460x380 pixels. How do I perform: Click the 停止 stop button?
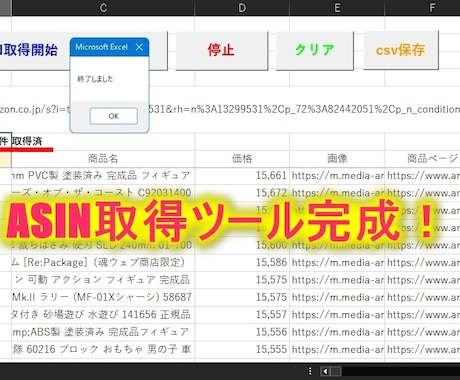222,50
